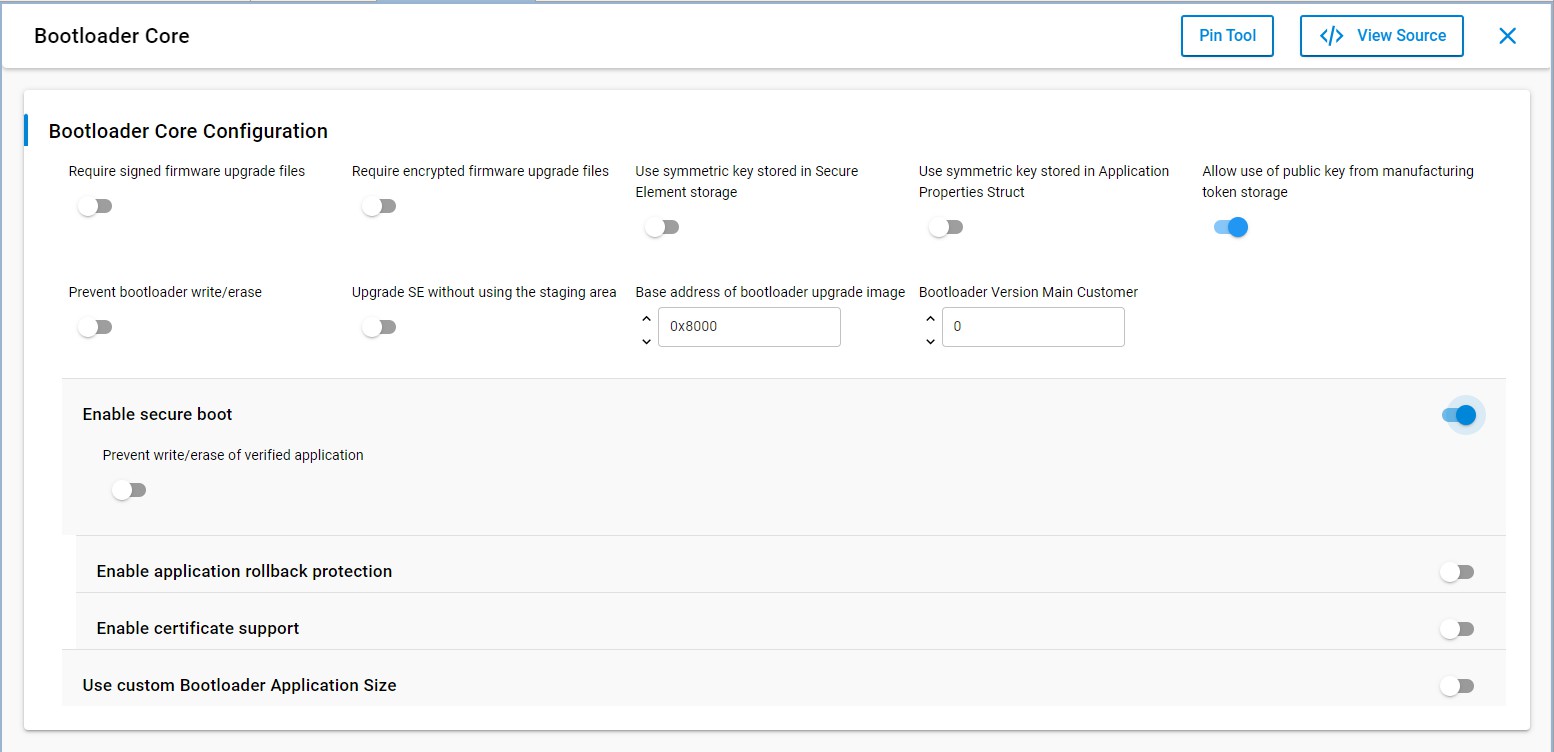Click the View Source button

(x=1381, y=35)
